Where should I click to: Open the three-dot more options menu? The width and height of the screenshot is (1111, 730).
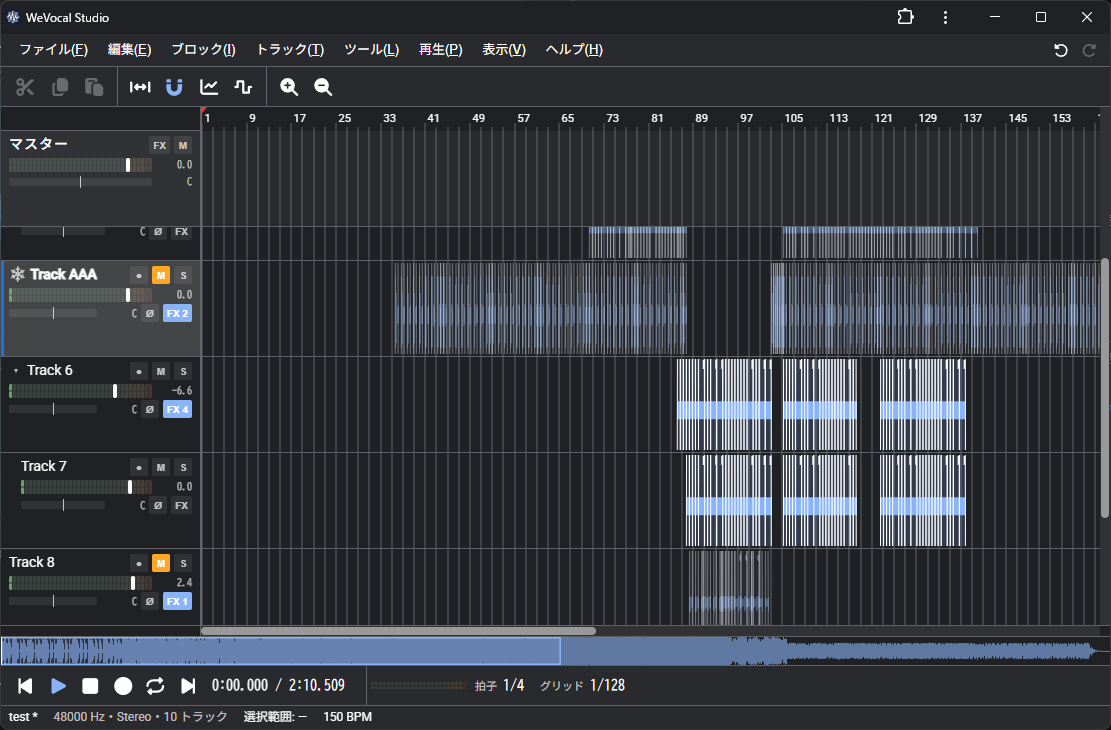point(945,17)
